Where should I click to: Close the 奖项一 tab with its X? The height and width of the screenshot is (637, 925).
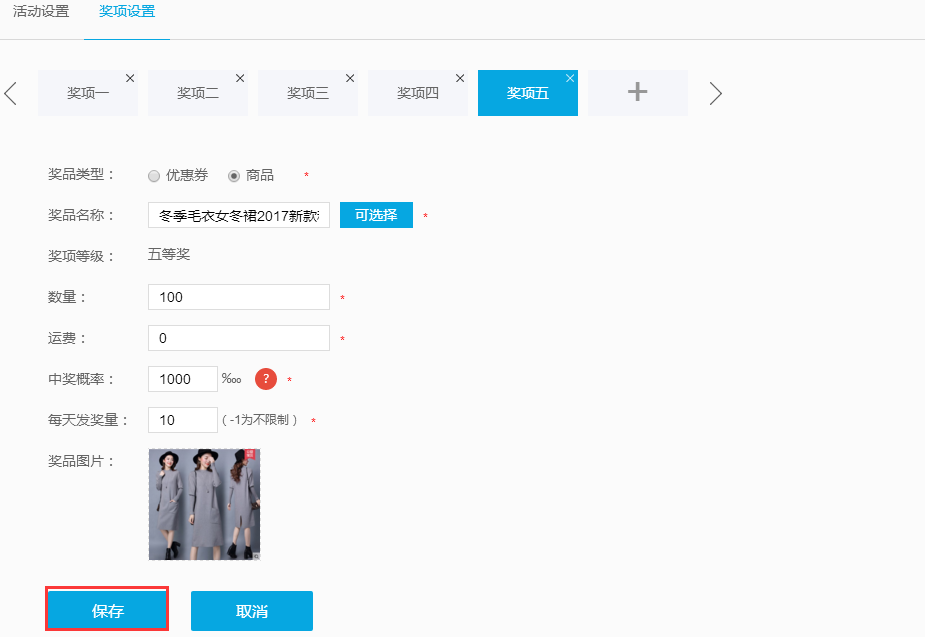tap(130, 78)
